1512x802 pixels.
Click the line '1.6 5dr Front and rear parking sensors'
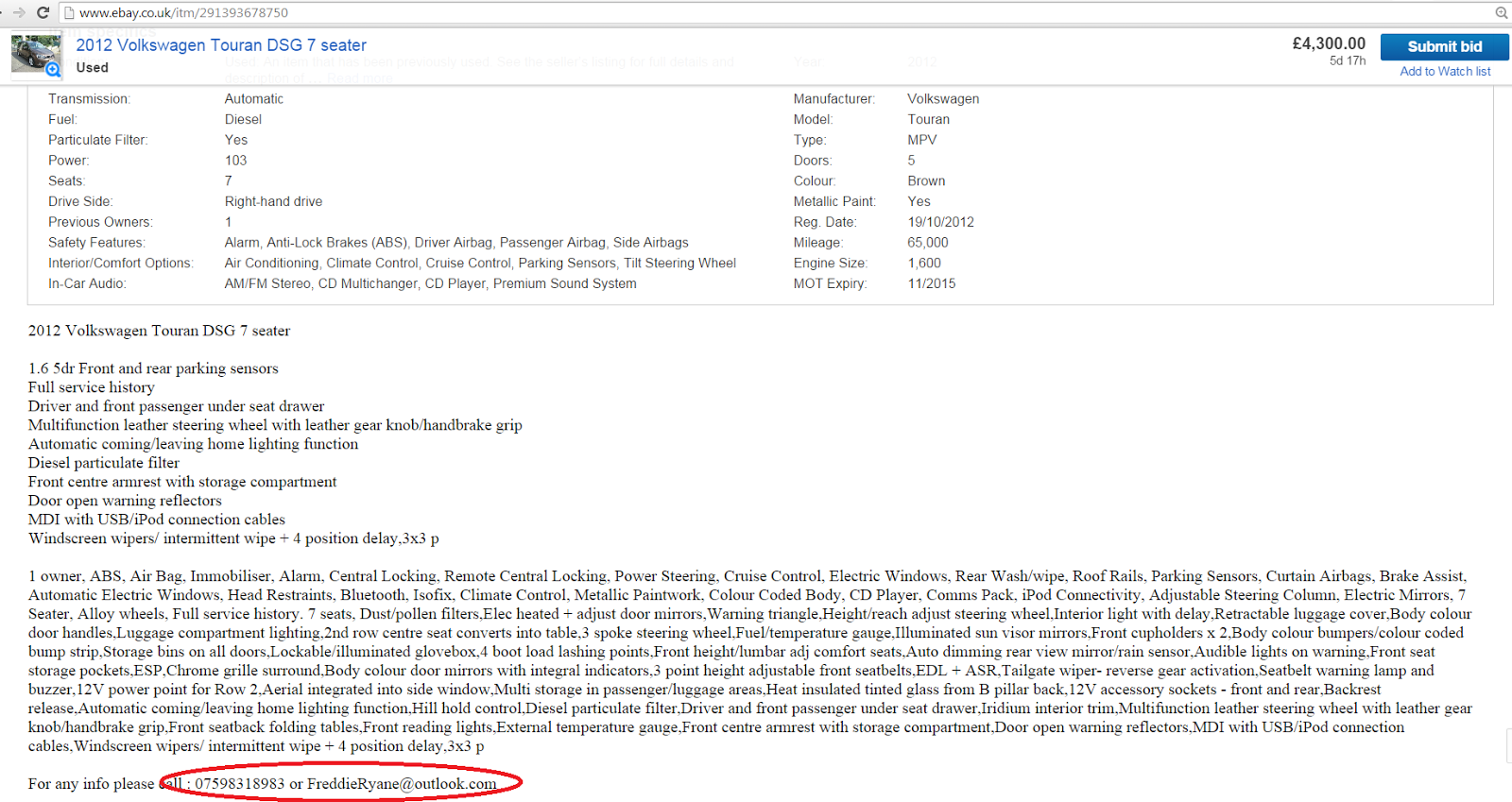click(153, 368)
